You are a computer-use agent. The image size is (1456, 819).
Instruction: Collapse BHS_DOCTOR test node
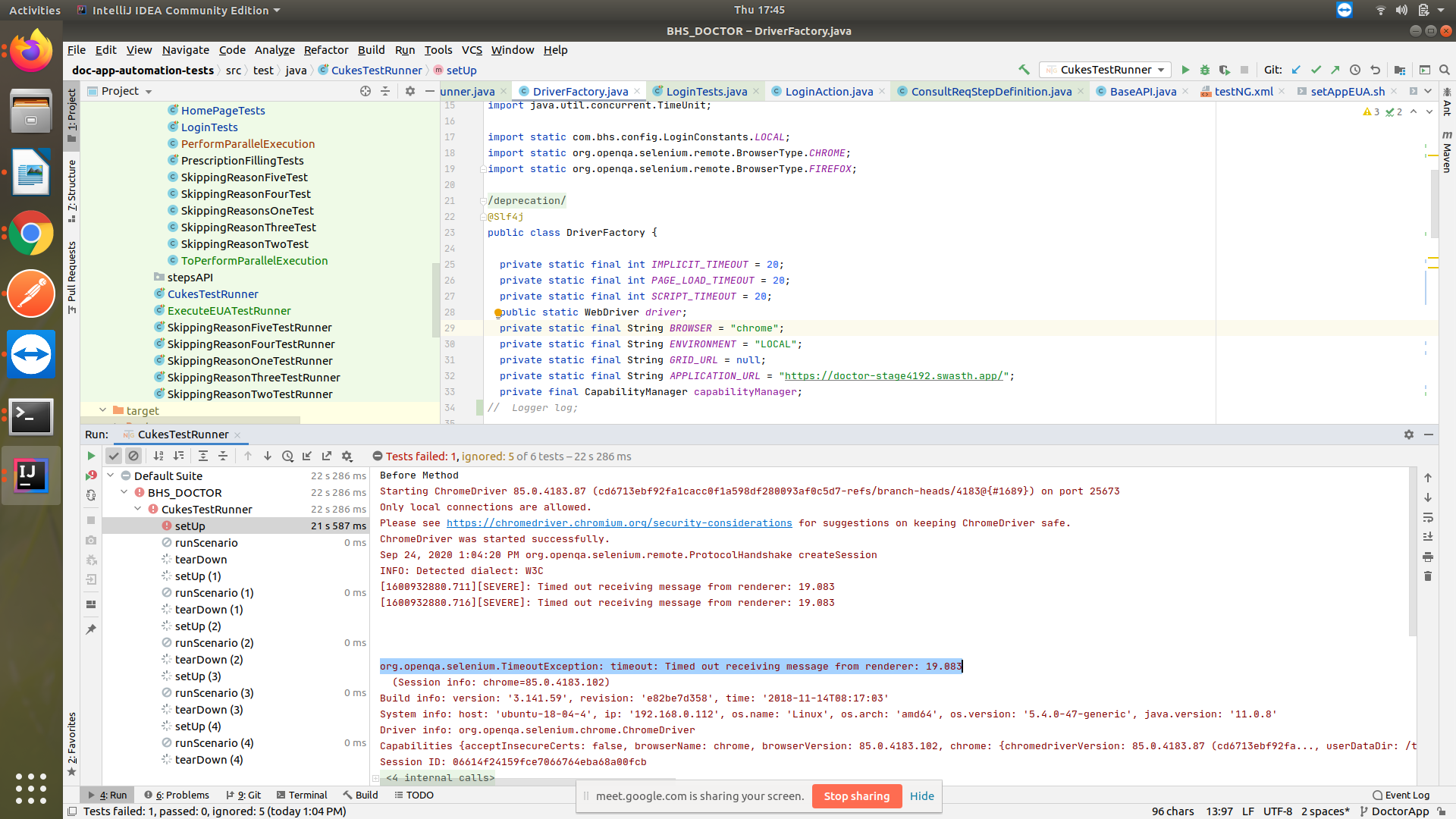pos(124,492)
